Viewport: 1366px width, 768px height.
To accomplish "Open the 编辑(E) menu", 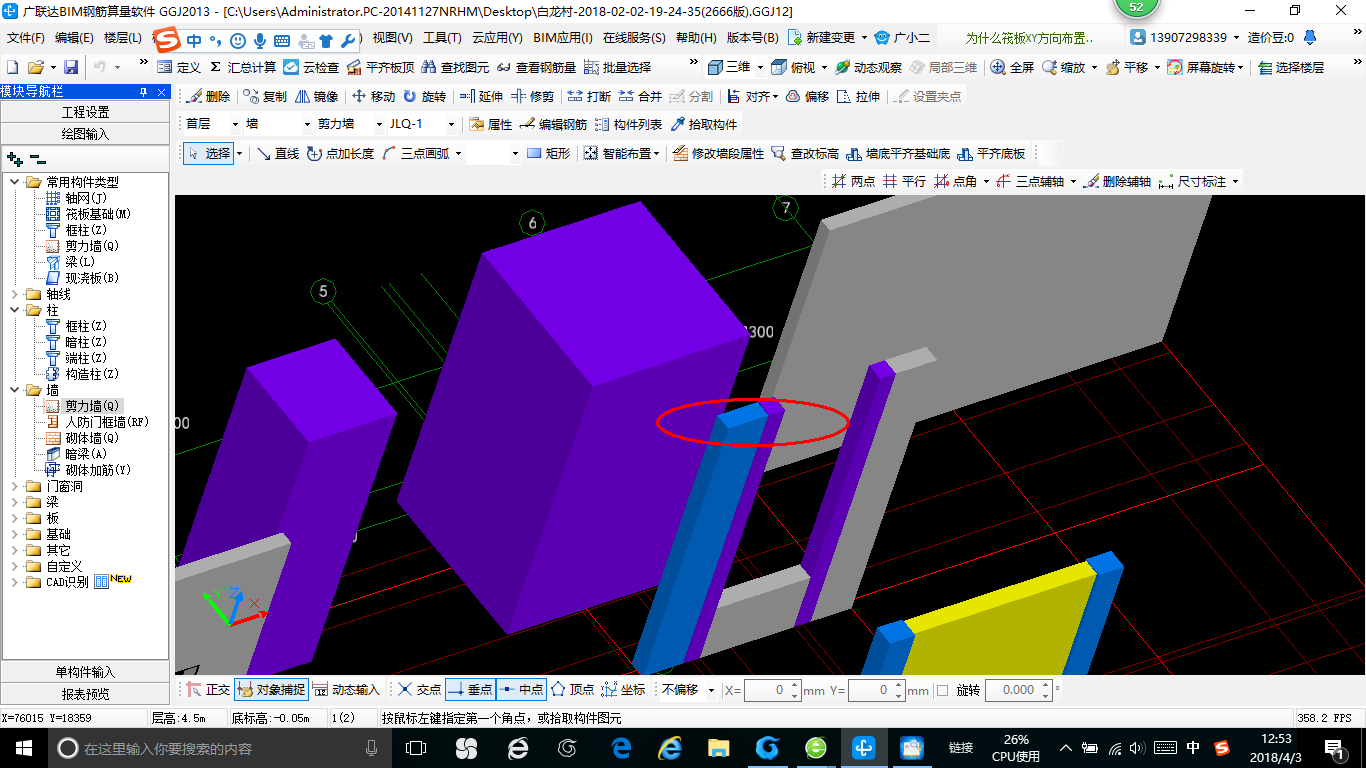I will pyautogui.click(x=74, y=38).
